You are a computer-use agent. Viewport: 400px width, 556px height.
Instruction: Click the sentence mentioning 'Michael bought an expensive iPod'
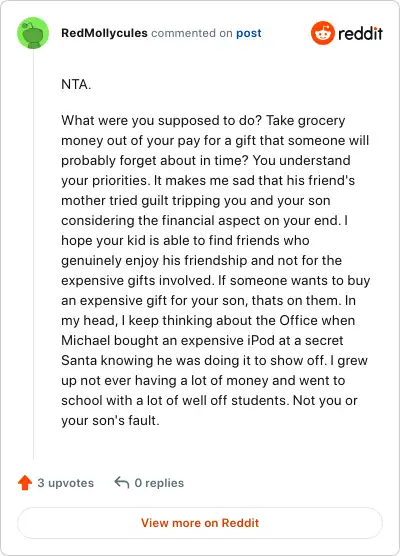[x=202, y=340]
